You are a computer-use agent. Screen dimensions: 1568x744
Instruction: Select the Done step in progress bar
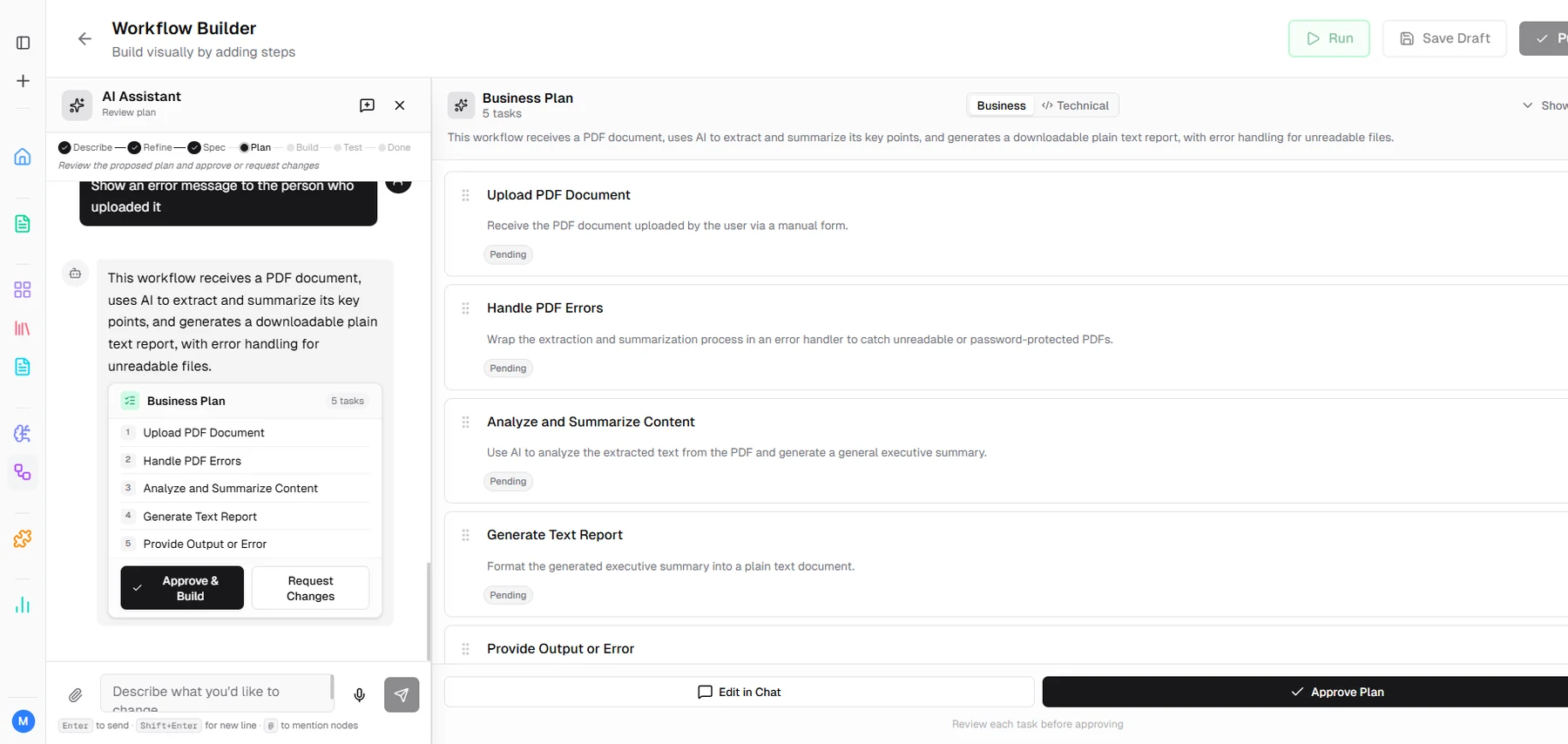pos(395,147)
